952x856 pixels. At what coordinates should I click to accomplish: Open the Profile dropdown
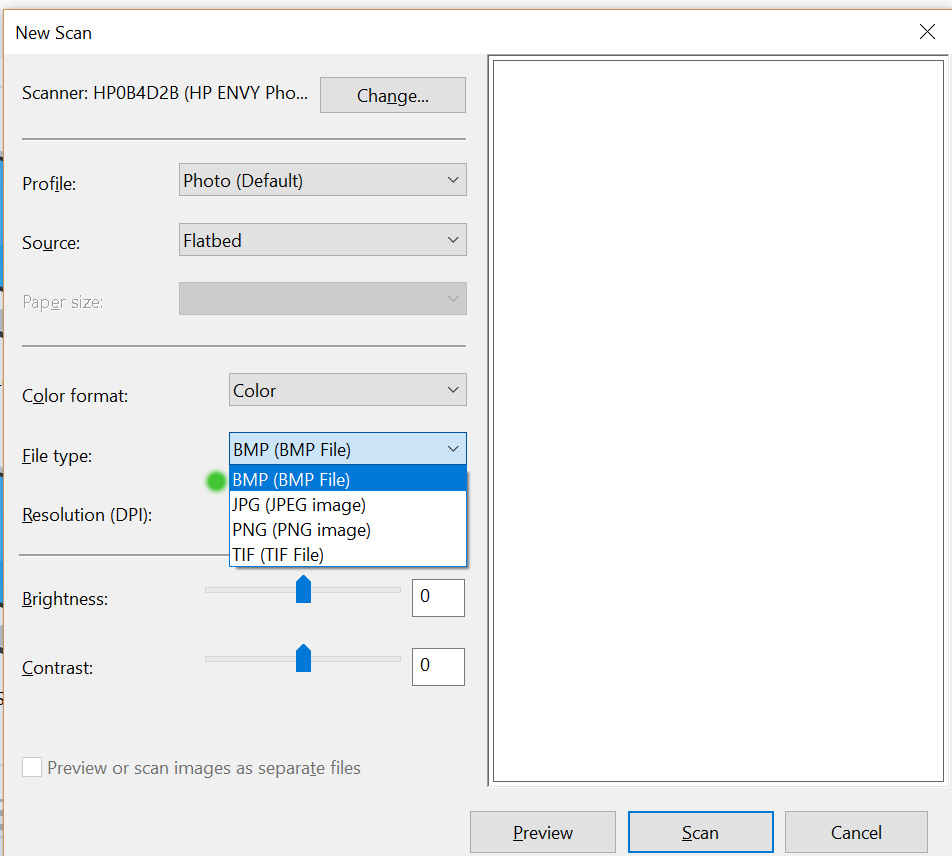[322, 179]
